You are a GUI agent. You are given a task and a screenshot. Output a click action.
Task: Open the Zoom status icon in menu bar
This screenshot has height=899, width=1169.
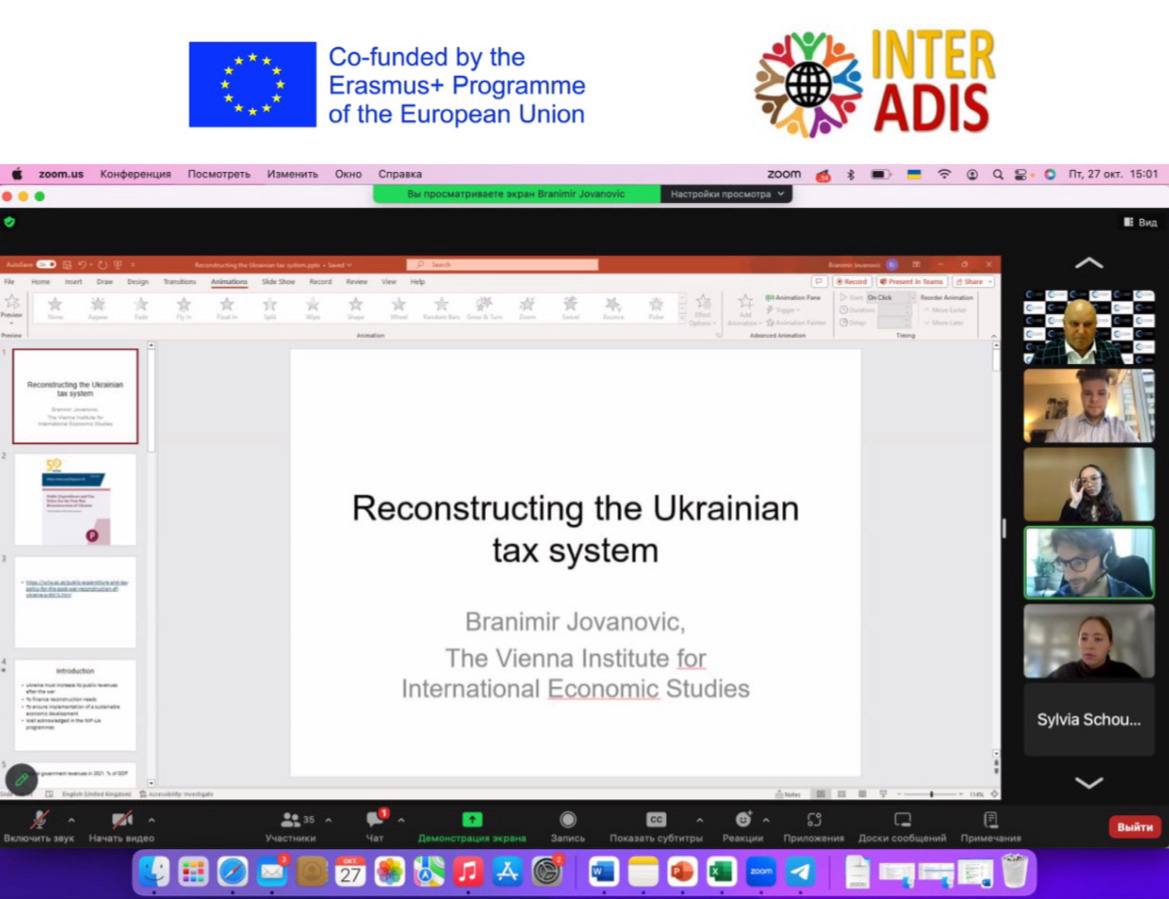pos(784,174)
